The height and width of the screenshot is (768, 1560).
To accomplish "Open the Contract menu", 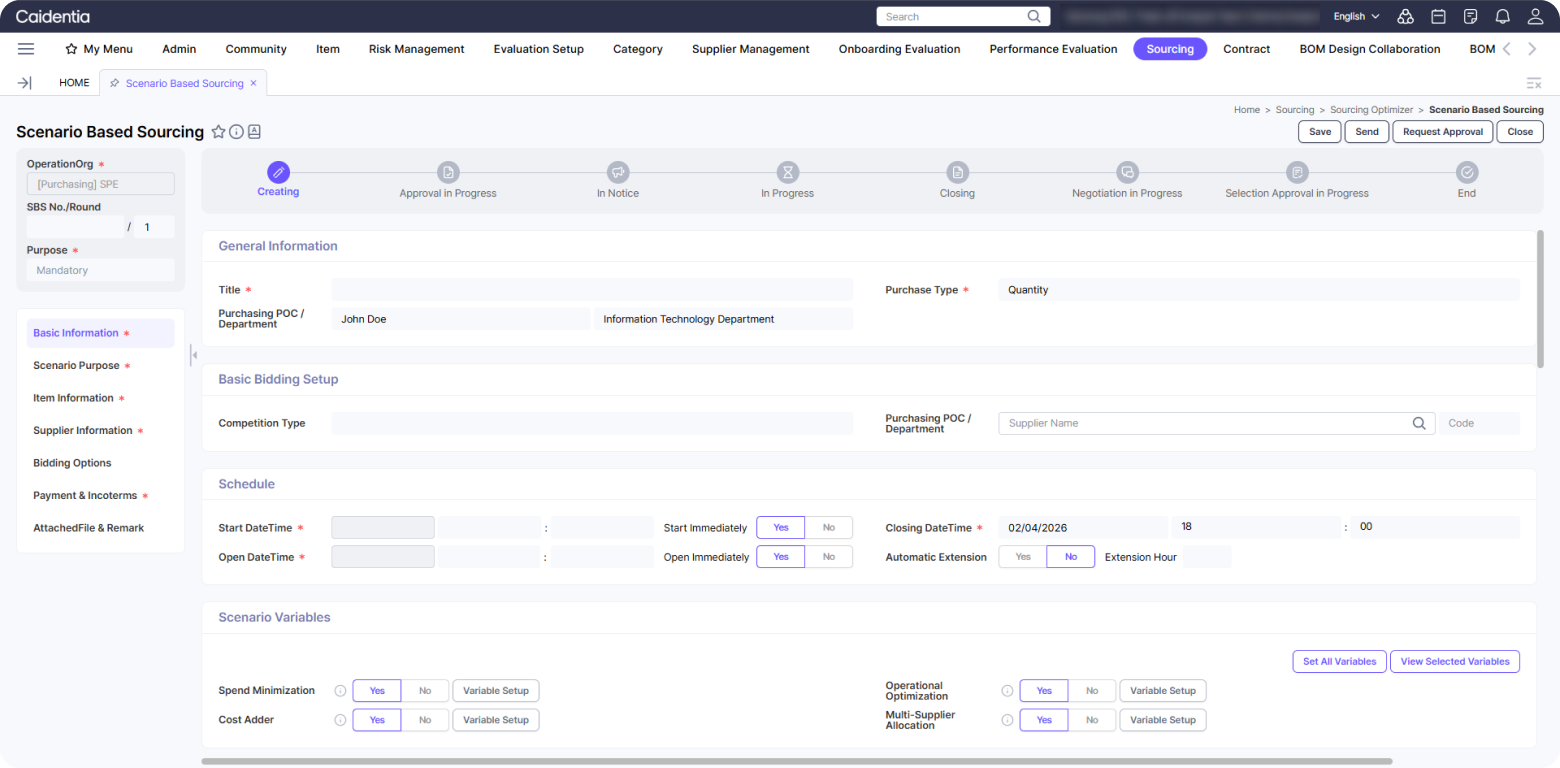I will (x=1246, y=49).
